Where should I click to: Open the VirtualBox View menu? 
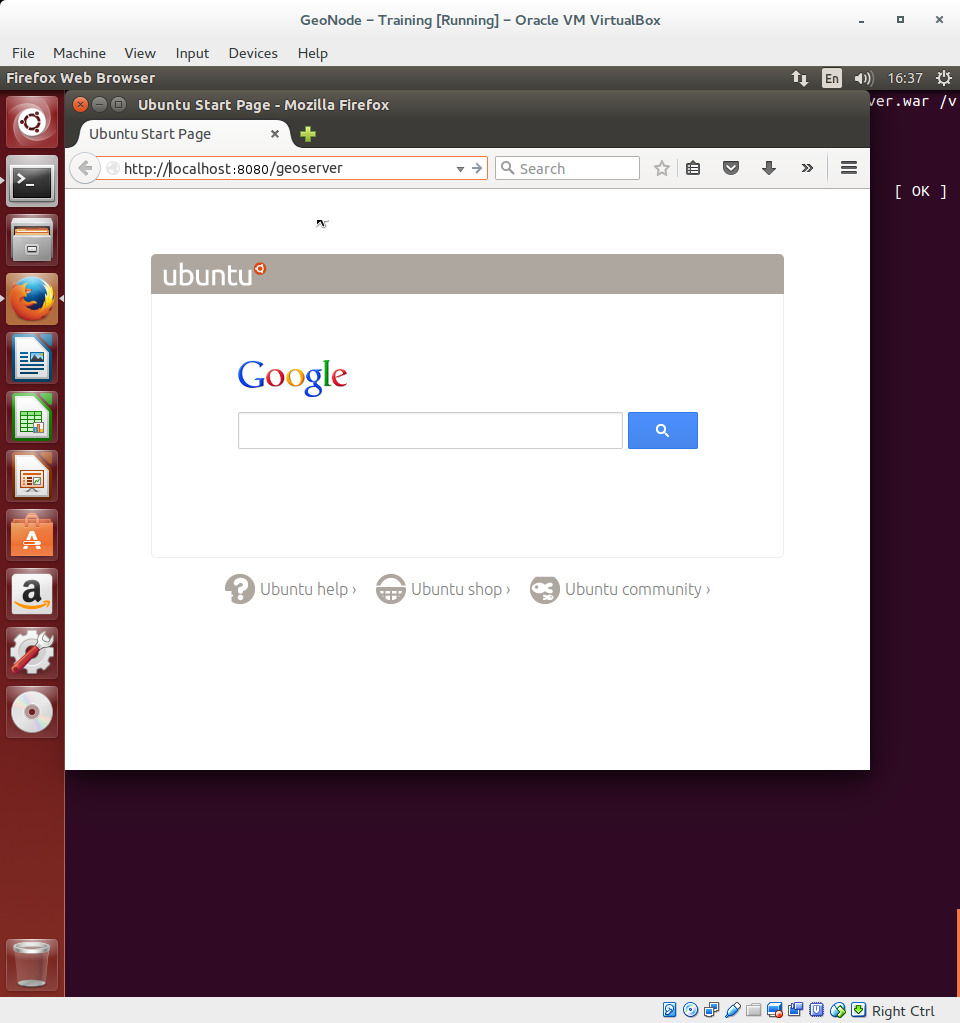(x=140, y=53)
